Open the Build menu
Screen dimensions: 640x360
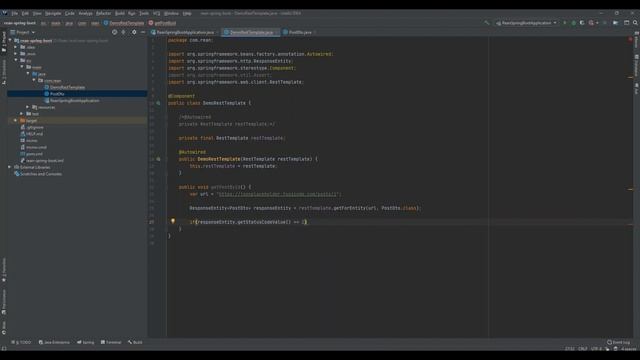point(120,13)
